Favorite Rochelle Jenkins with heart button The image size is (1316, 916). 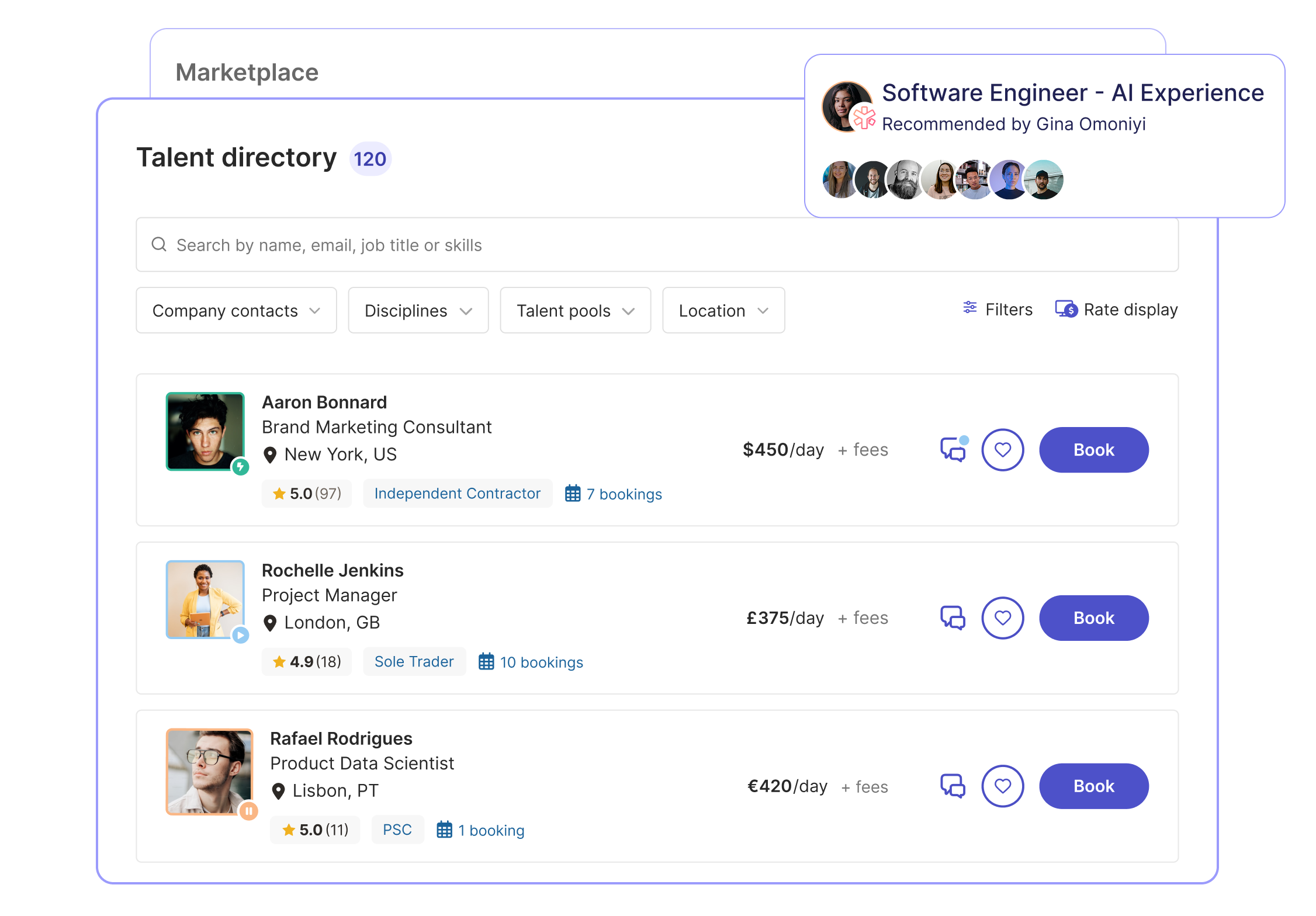1003,618
